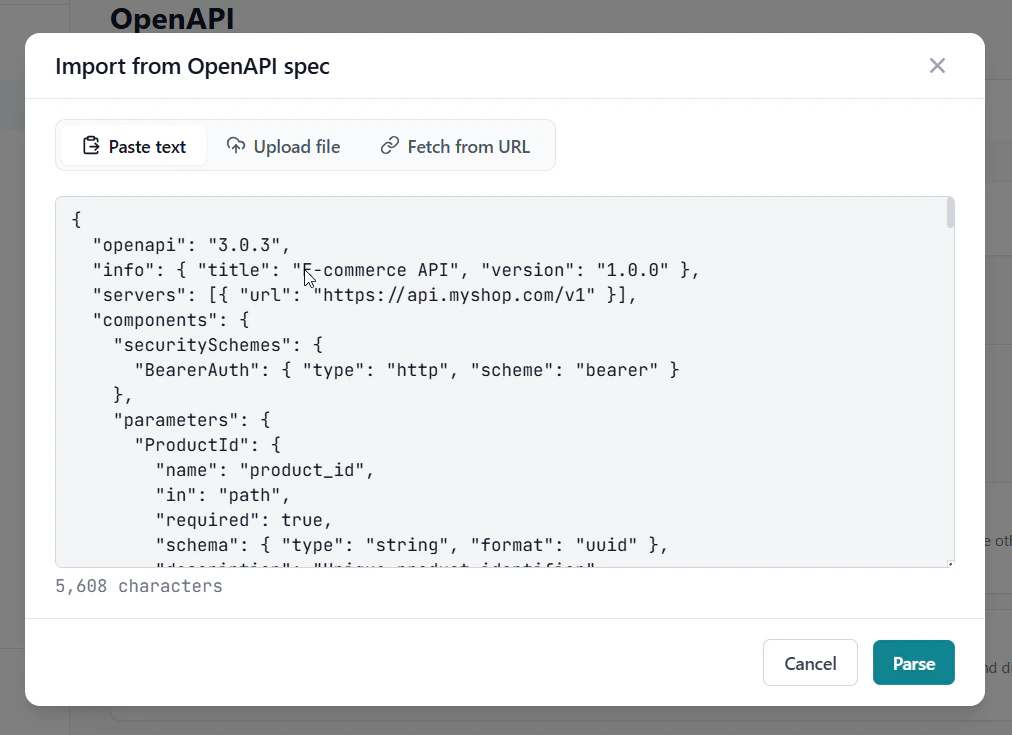
Task: Click the clipboard icon on Paste text
Action: [91, 146]
